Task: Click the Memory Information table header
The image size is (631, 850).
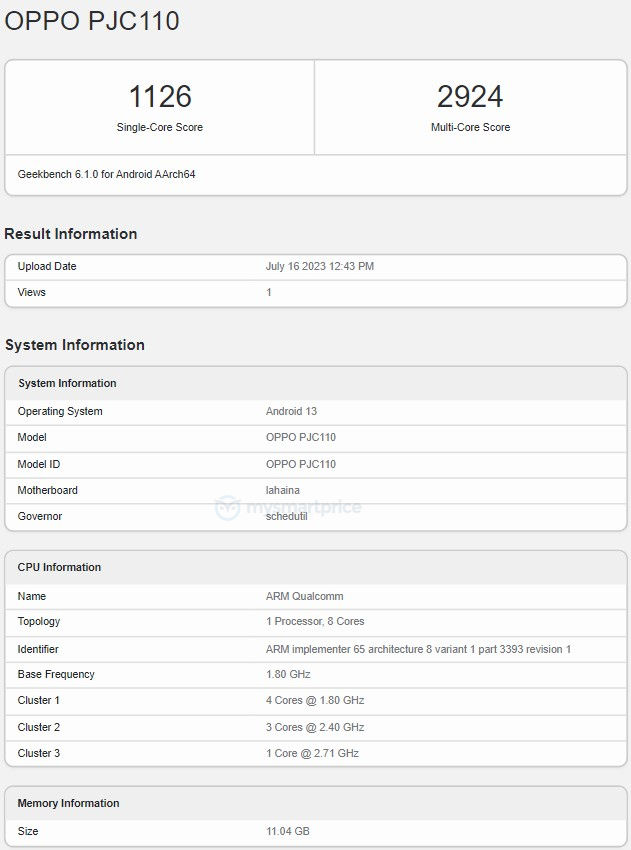Action: 68,803
